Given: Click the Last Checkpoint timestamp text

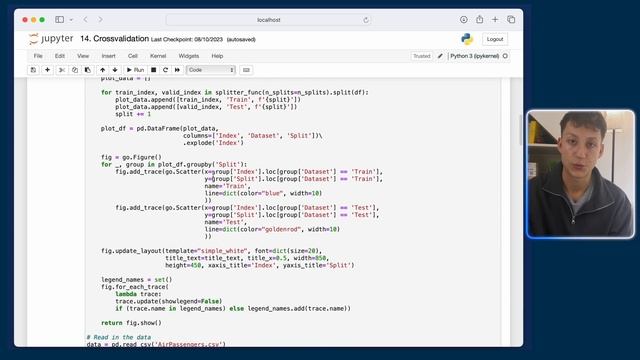Looking at the screenshot, I should [187, 40].
